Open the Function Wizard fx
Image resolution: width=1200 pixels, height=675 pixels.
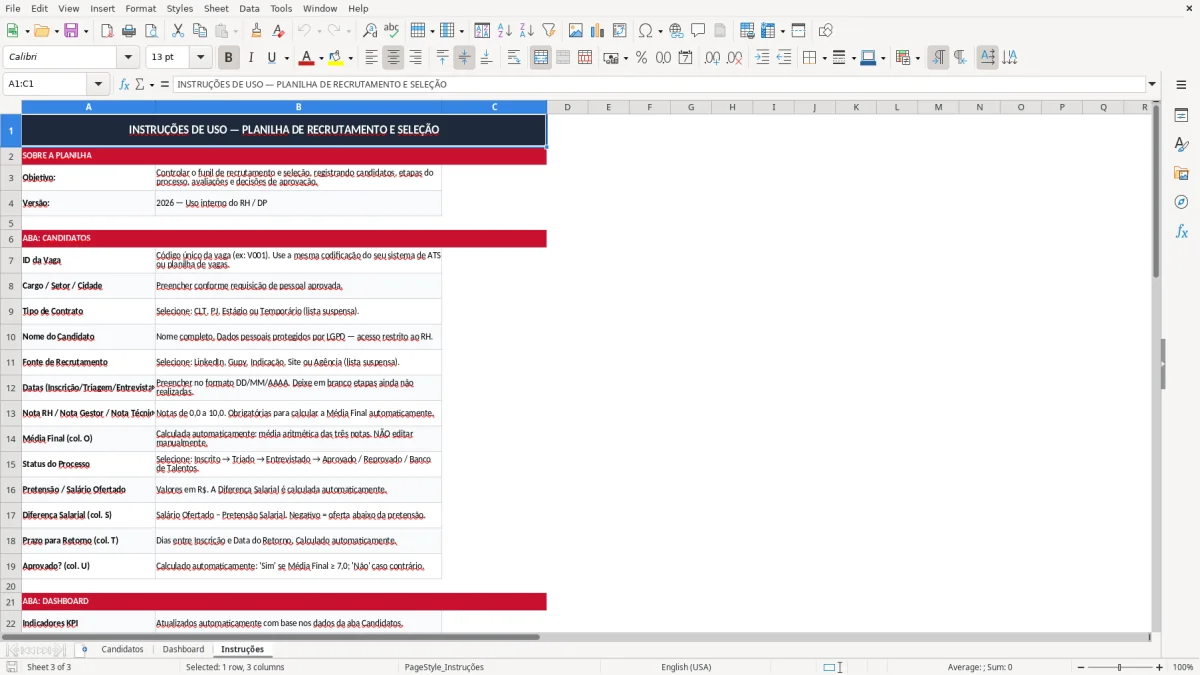124,85
